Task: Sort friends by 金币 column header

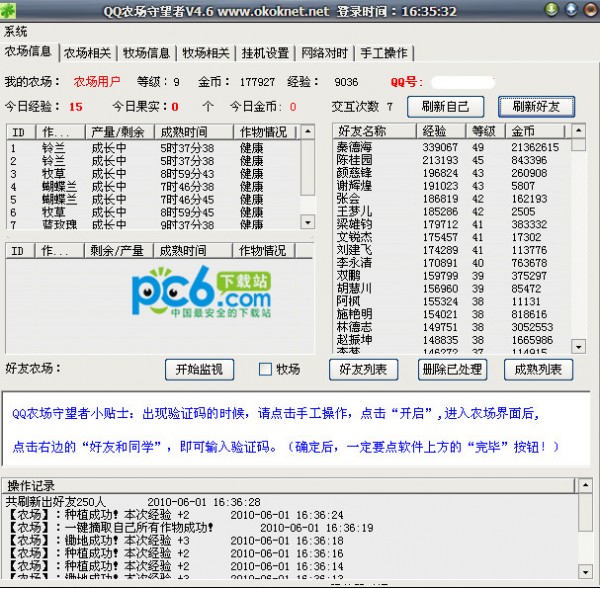Action: 535,131
